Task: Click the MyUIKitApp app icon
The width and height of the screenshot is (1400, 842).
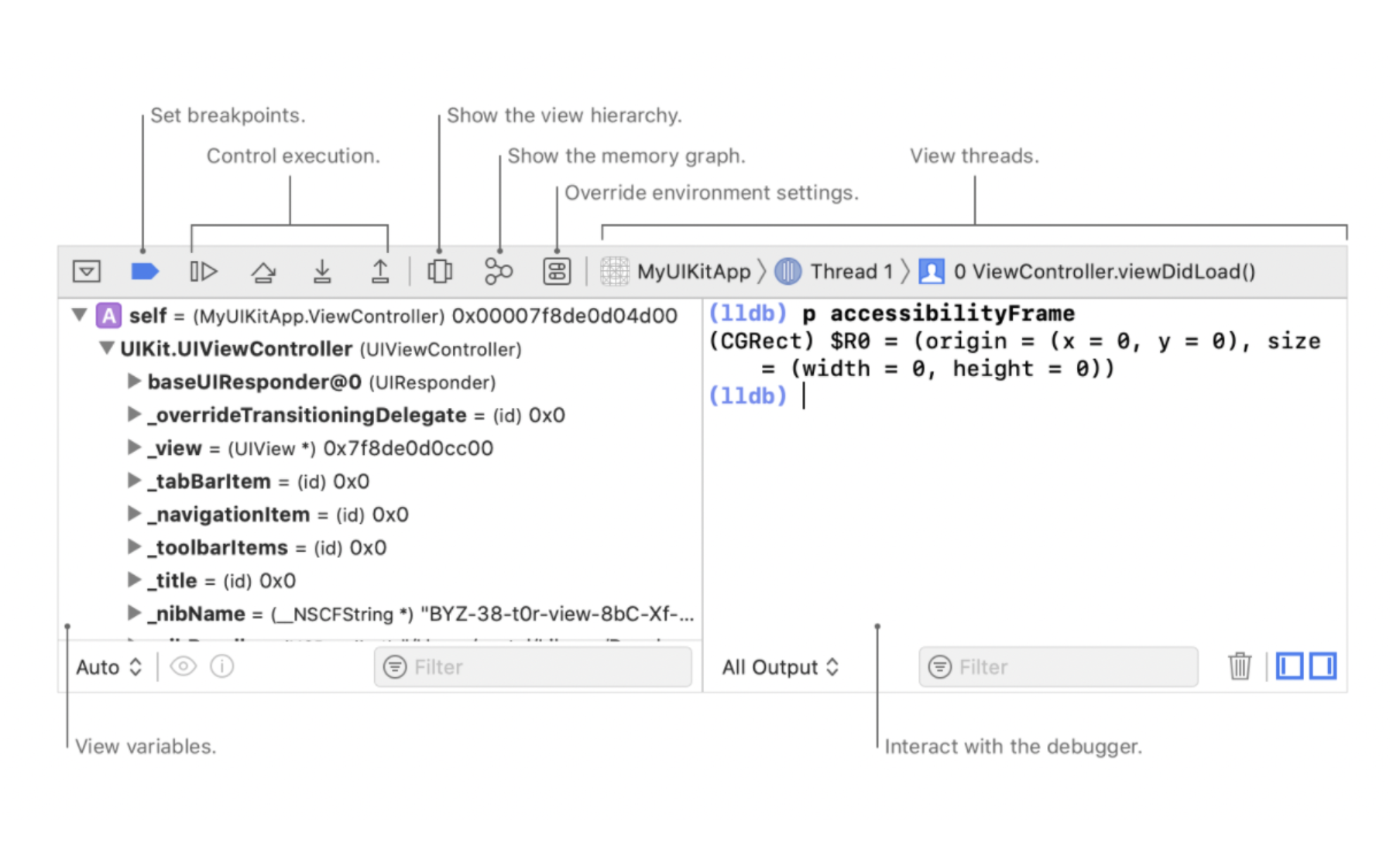Action: click(615, 272)
